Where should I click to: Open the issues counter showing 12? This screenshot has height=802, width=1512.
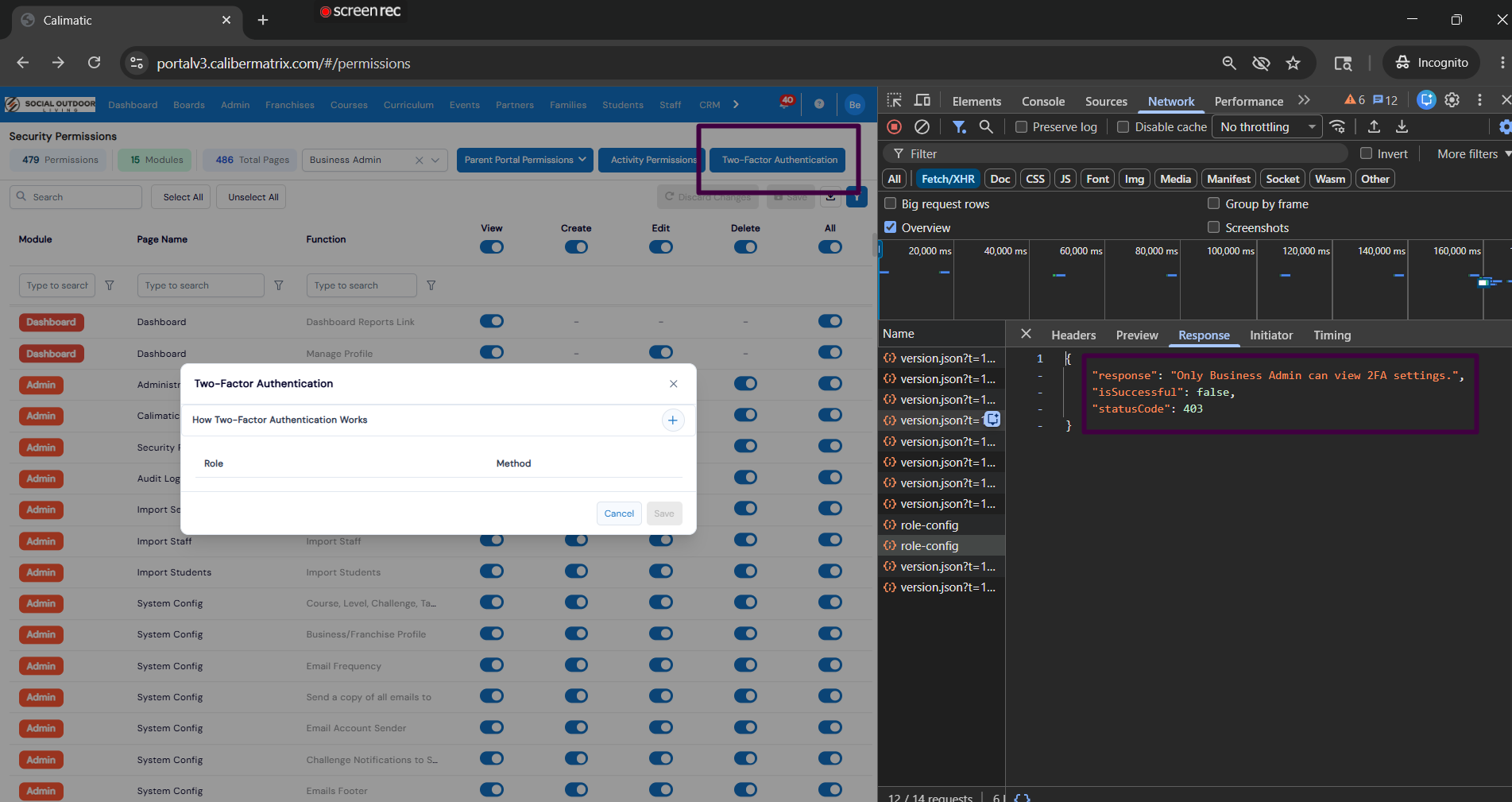(x=1385, y=100)
